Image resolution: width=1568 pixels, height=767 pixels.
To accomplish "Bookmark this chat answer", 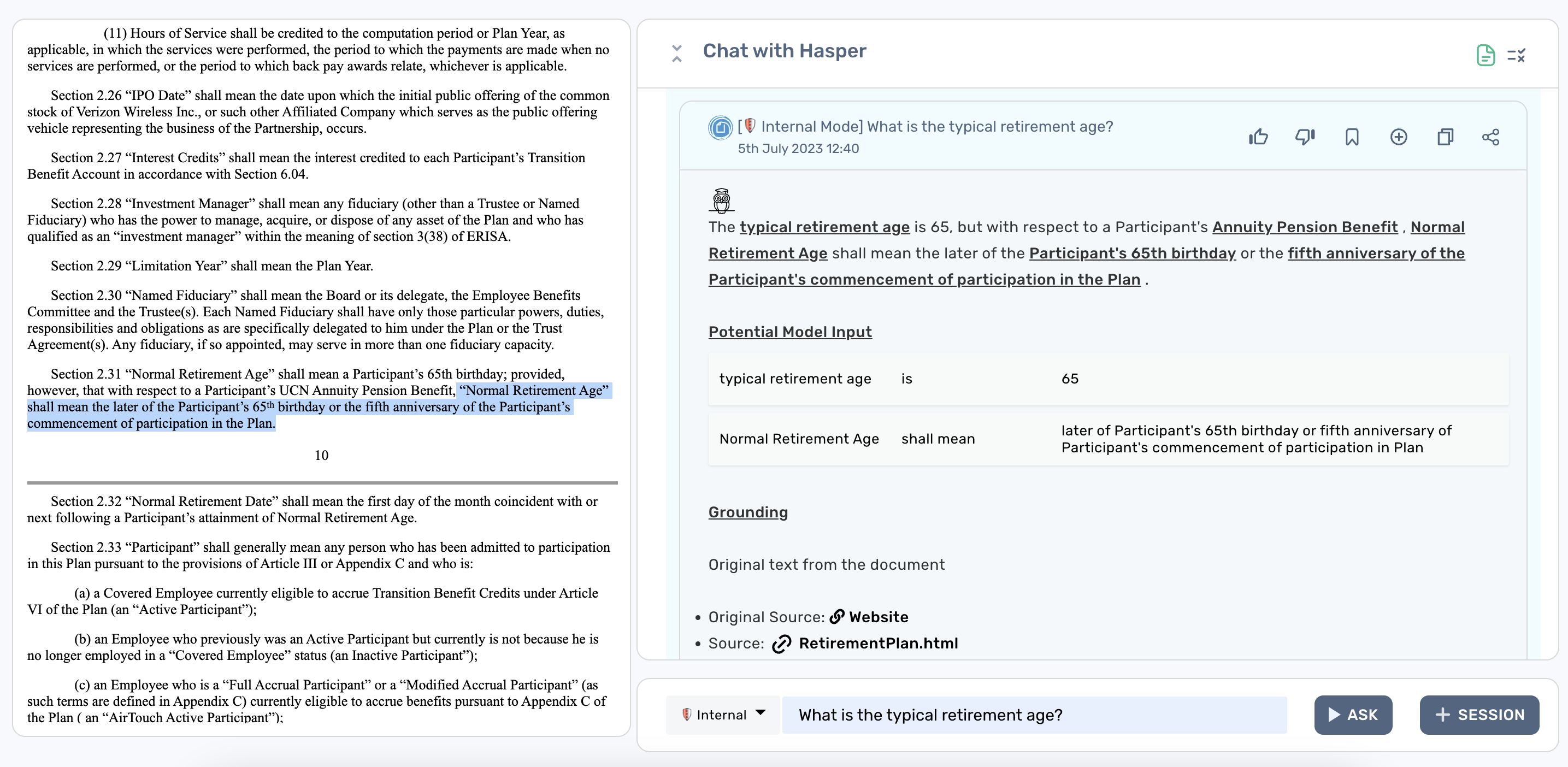I will [1351, 137].
